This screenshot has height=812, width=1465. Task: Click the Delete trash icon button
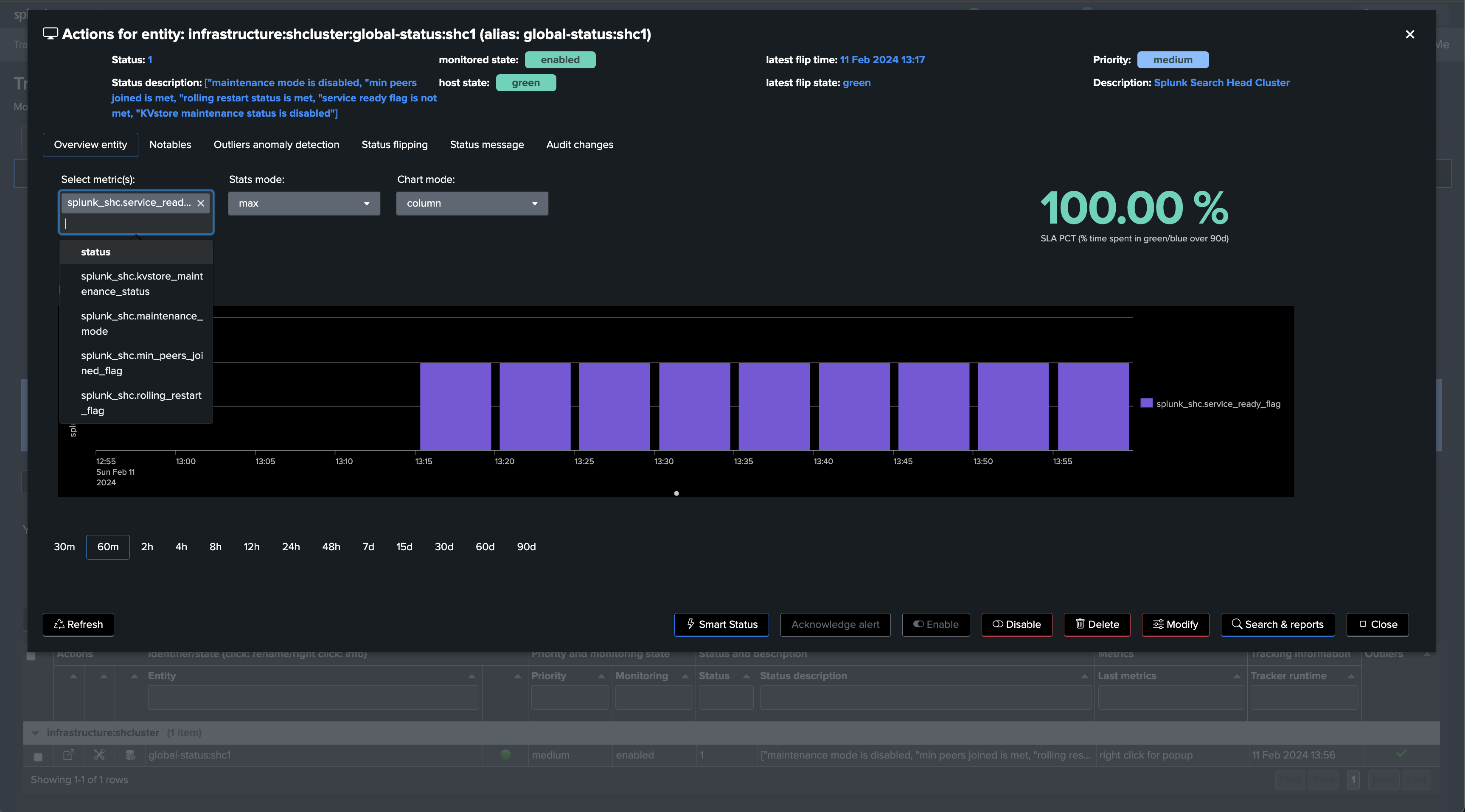point(1097,624)
